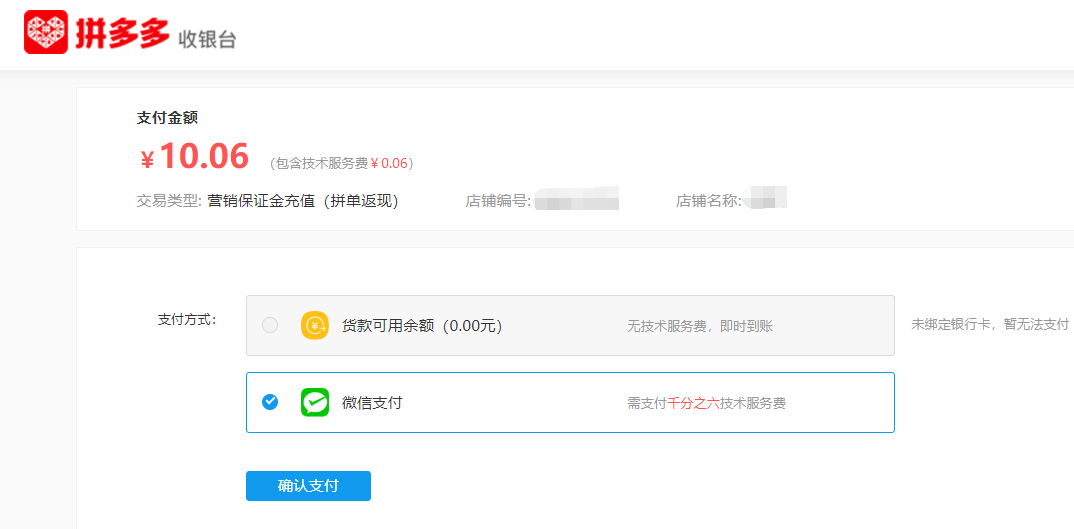The image size is (1074, 529).
Task: Click the 拼多多 brand wordmark
Action: click(x=121, y=32)
